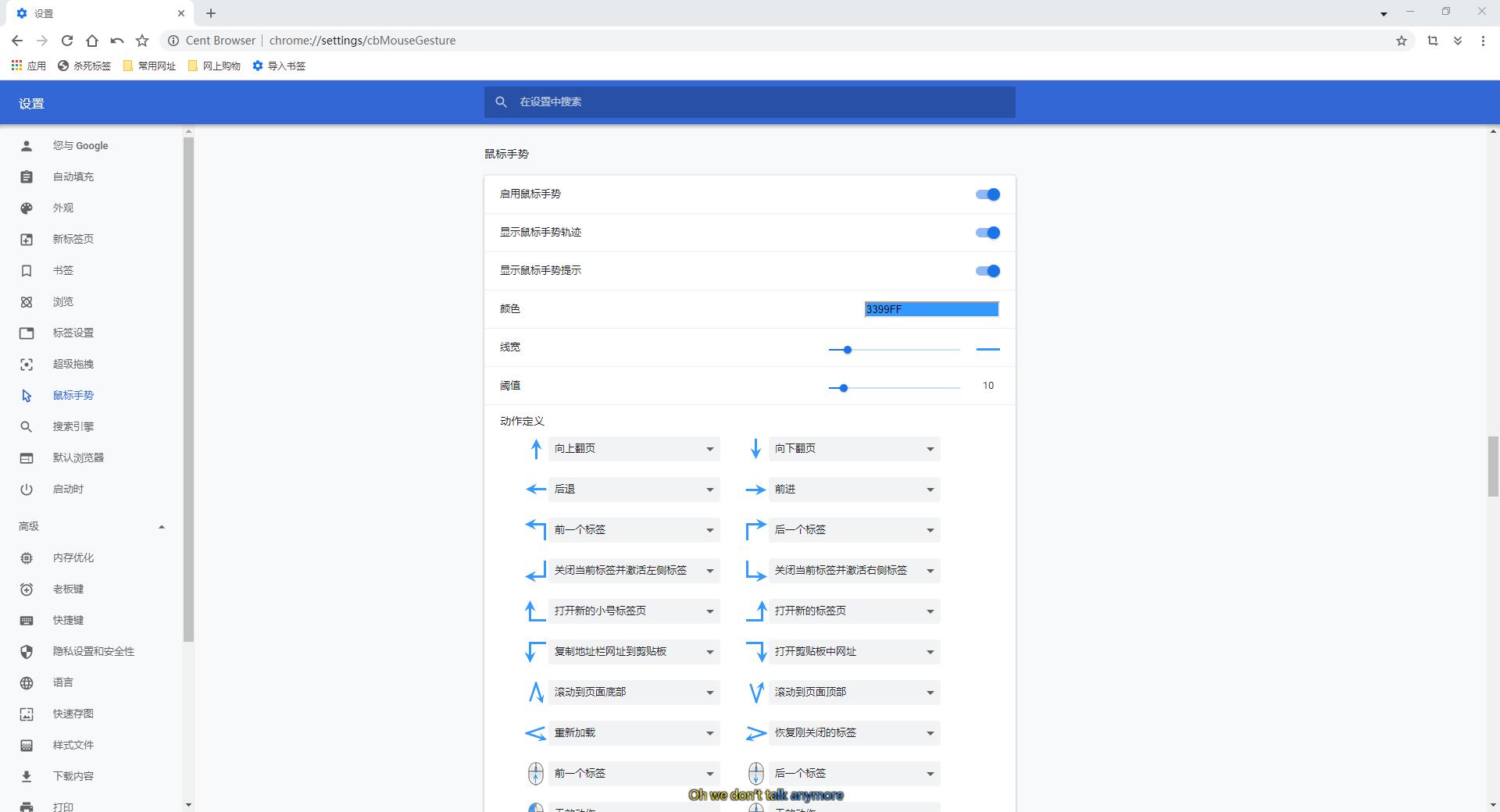Viewport: 1500px width, 812px height.
Task: Click the 快速存图 sidebar icon
Action: coord(27,714)
